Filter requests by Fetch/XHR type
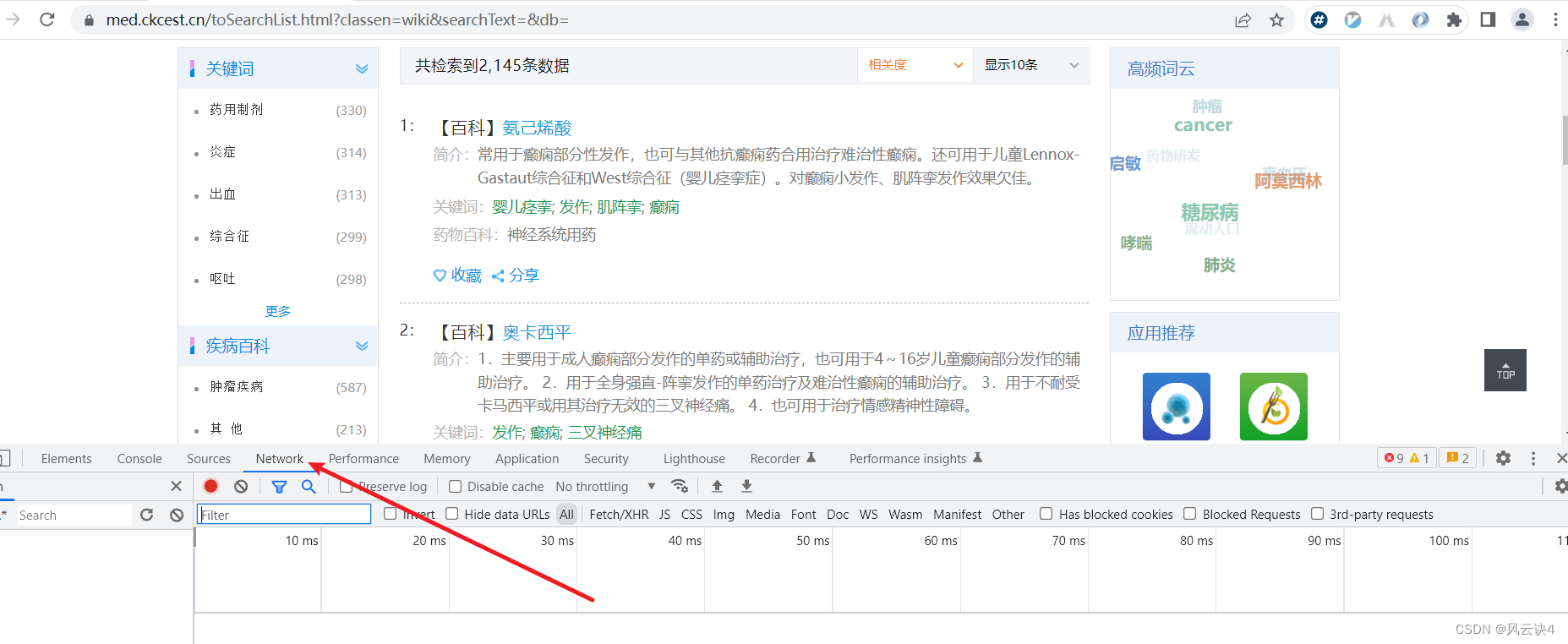 (619, 515)
